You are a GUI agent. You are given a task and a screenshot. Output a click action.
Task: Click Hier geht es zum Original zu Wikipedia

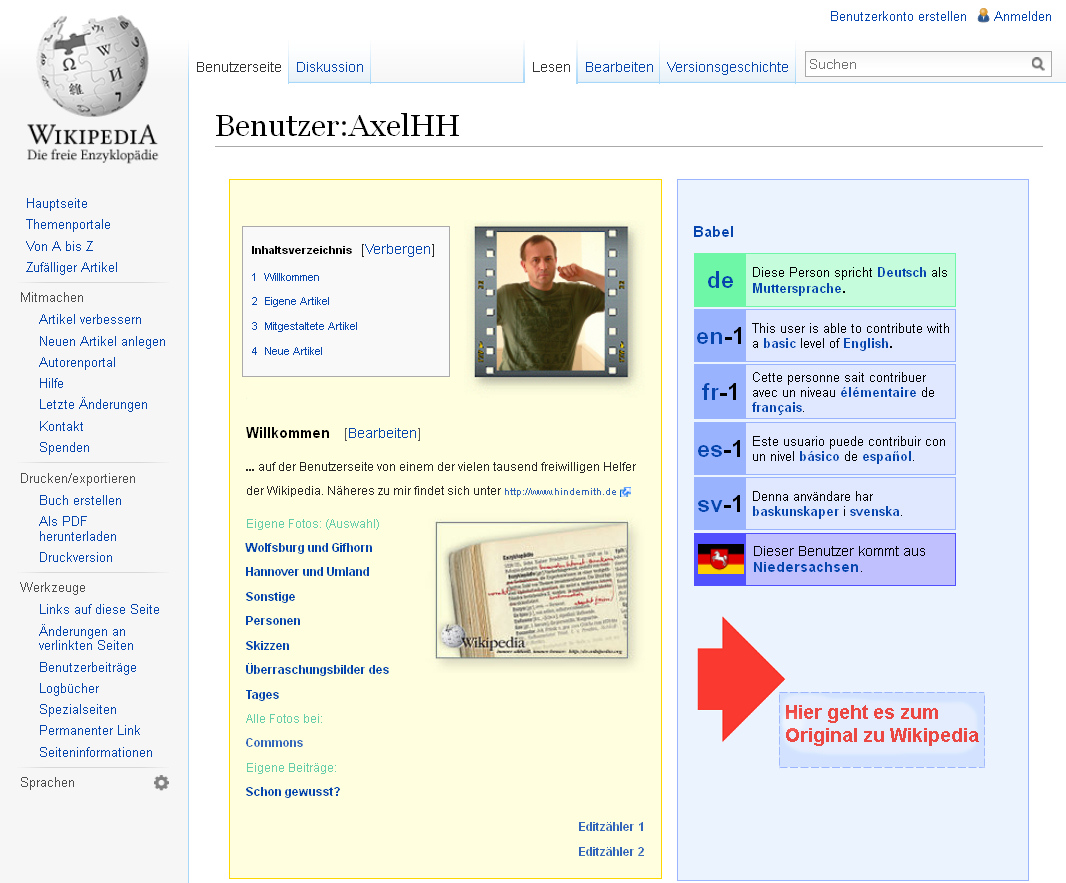pyautogui.click(x=882, y=724)
